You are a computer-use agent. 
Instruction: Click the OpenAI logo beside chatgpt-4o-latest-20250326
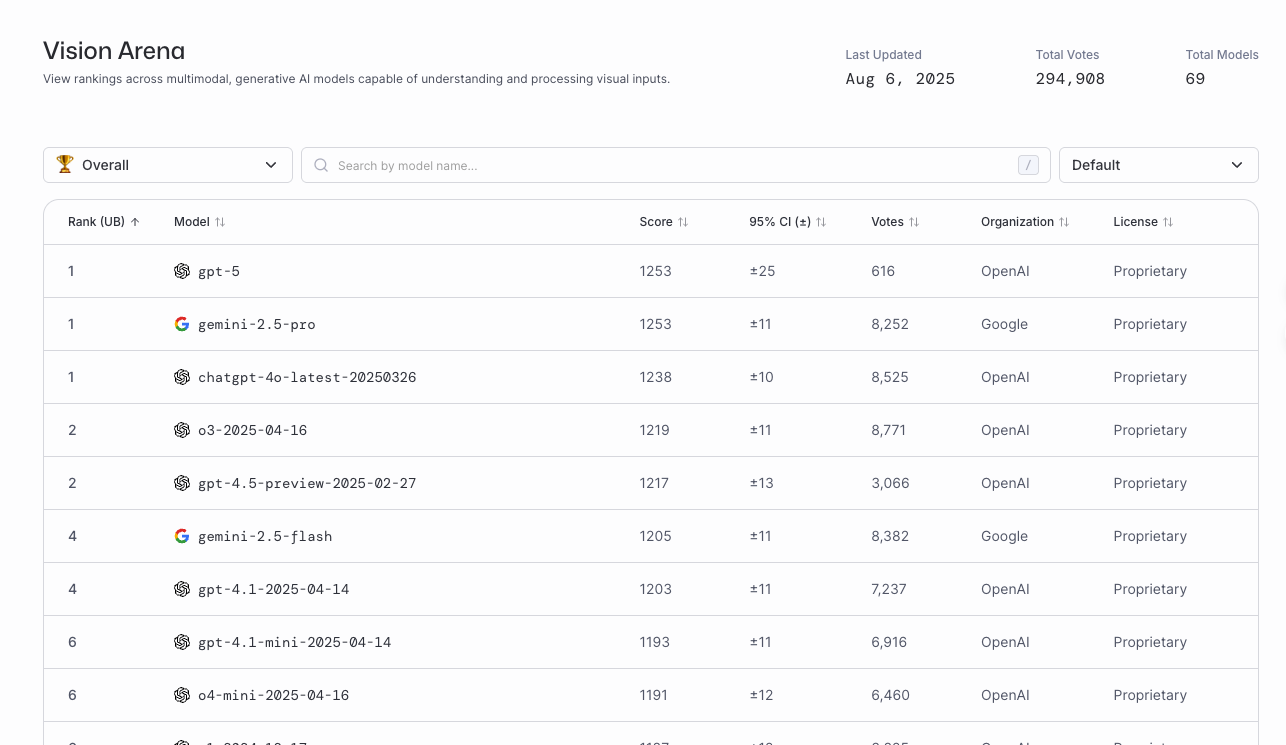[x=182, y=377]
